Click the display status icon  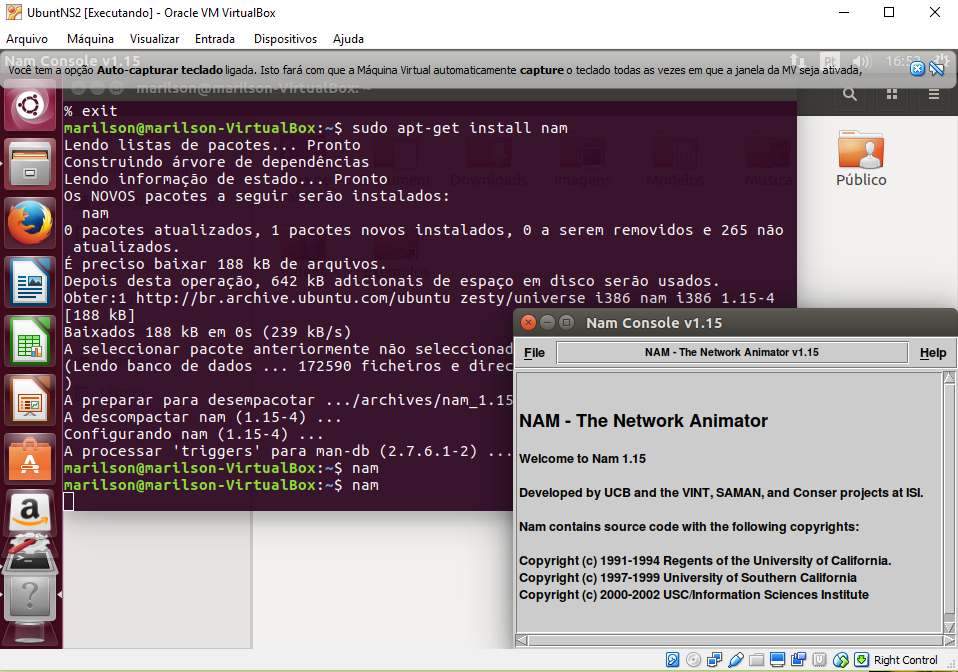(x=777, y=660)
